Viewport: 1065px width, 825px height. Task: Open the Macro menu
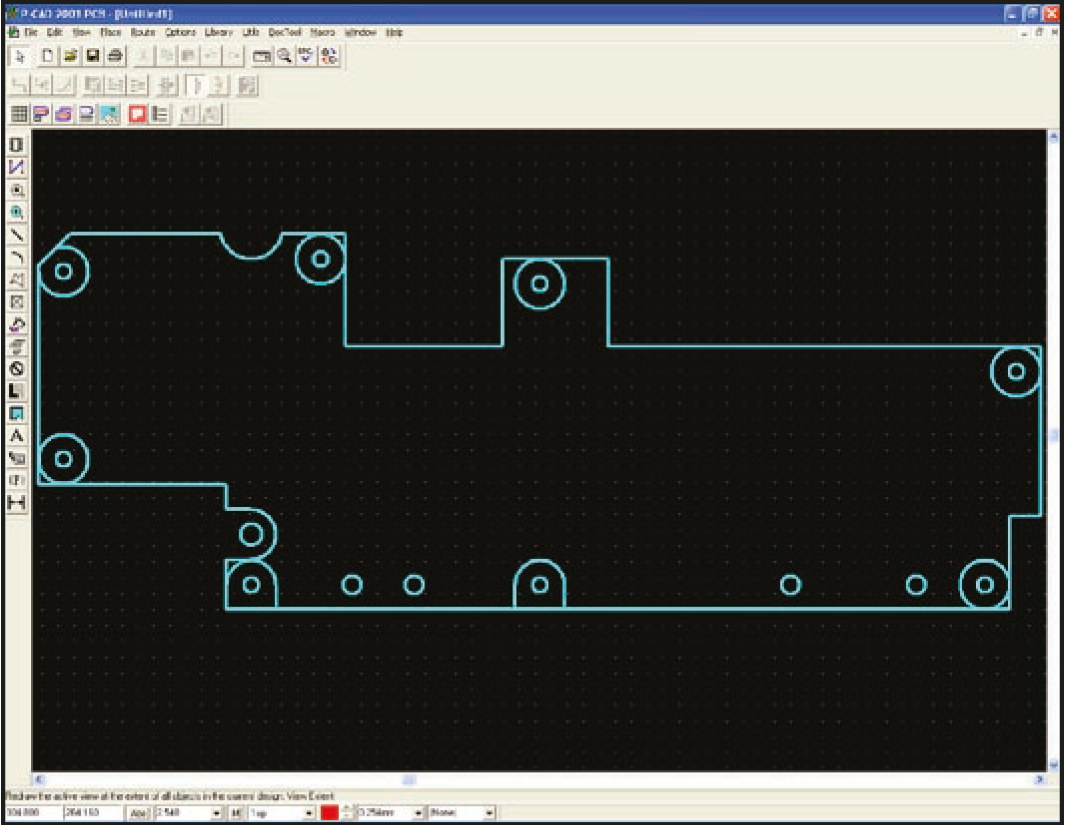click(x=323, y=32)
